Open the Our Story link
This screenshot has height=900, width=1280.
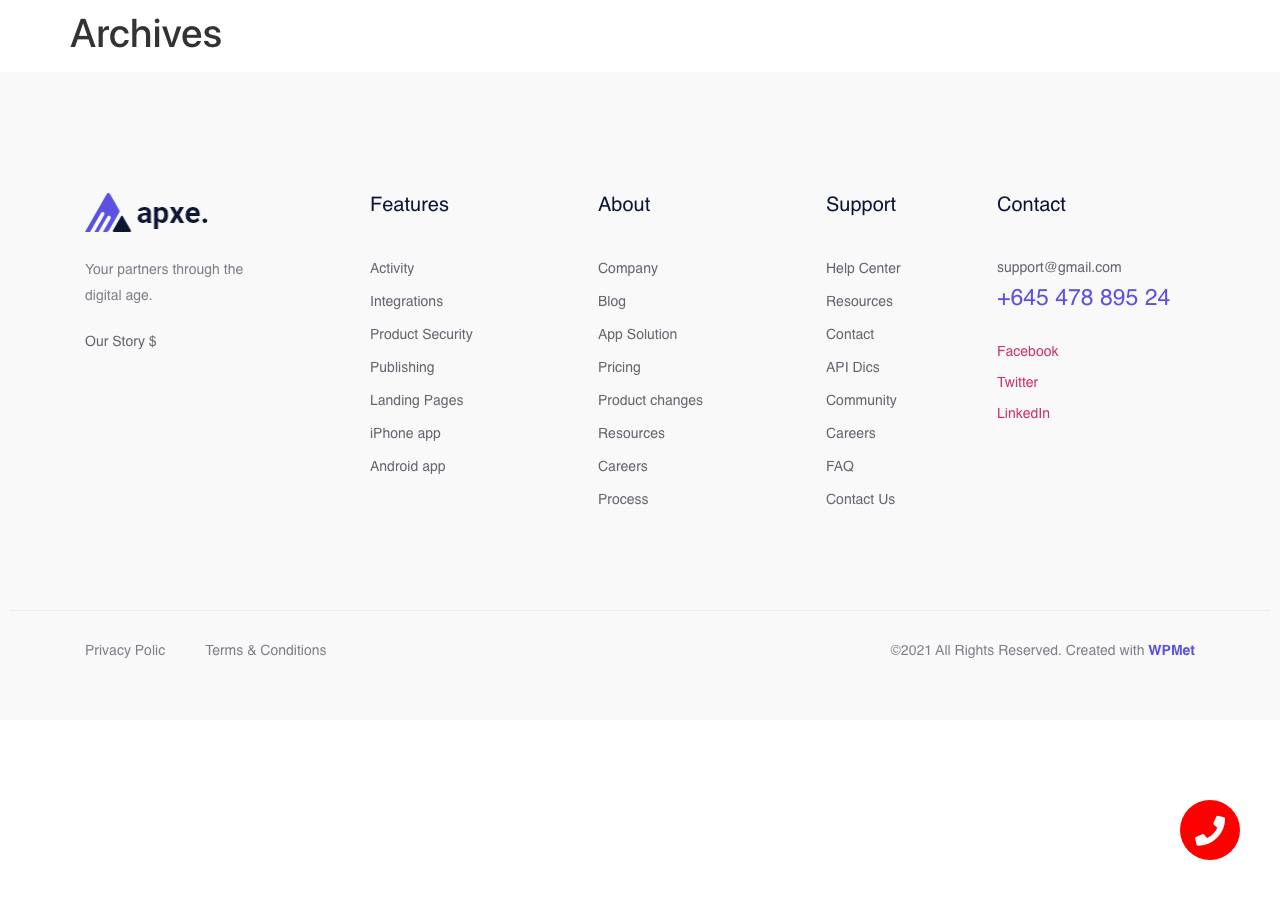[x=121, y=341]
